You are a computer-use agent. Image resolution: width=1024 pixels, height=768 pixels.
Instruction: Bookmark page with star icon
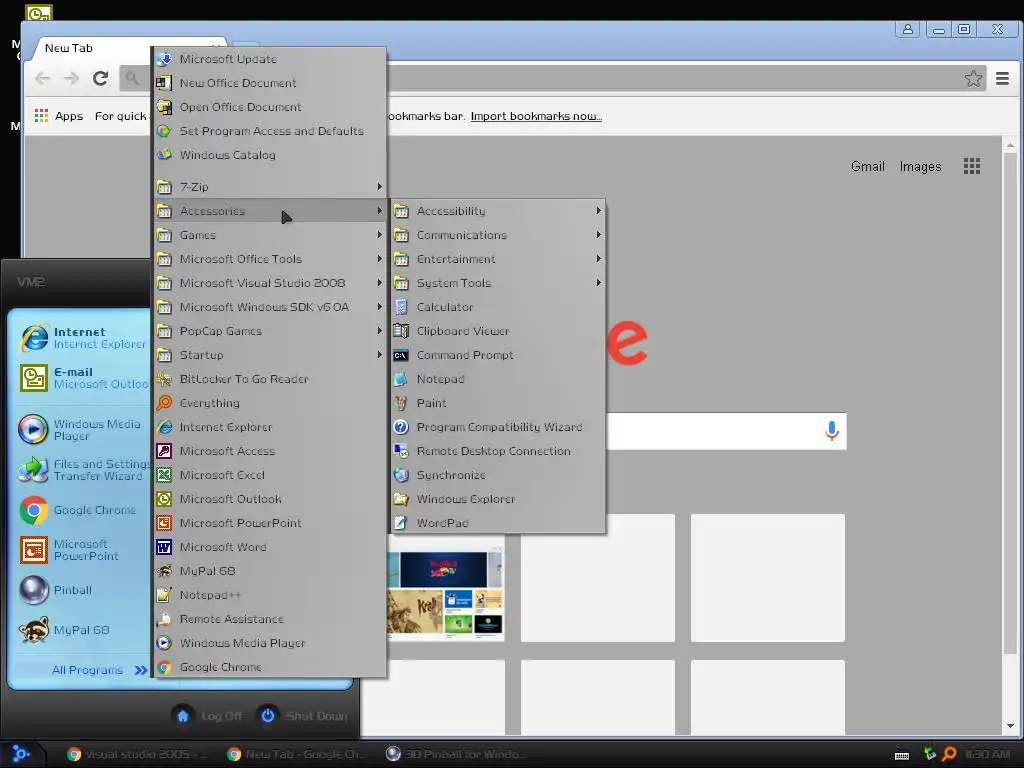tap(973, 78)
